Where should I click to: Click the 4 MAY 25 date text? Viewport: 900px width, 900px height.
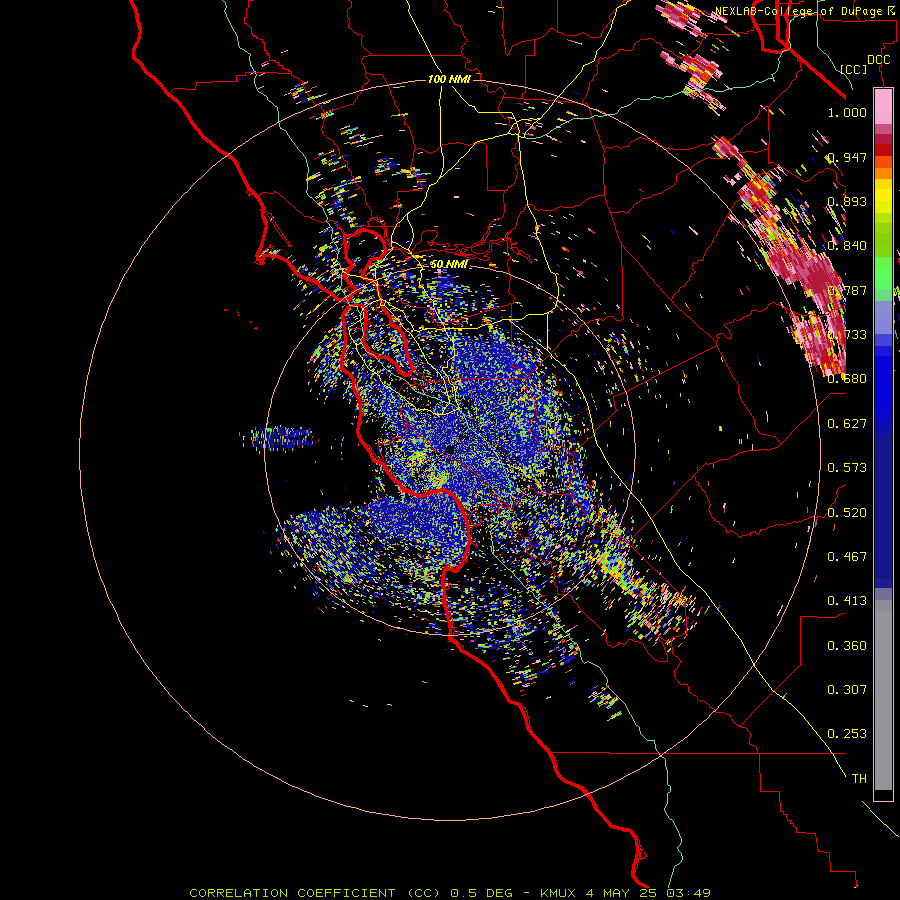click(621, 893)
